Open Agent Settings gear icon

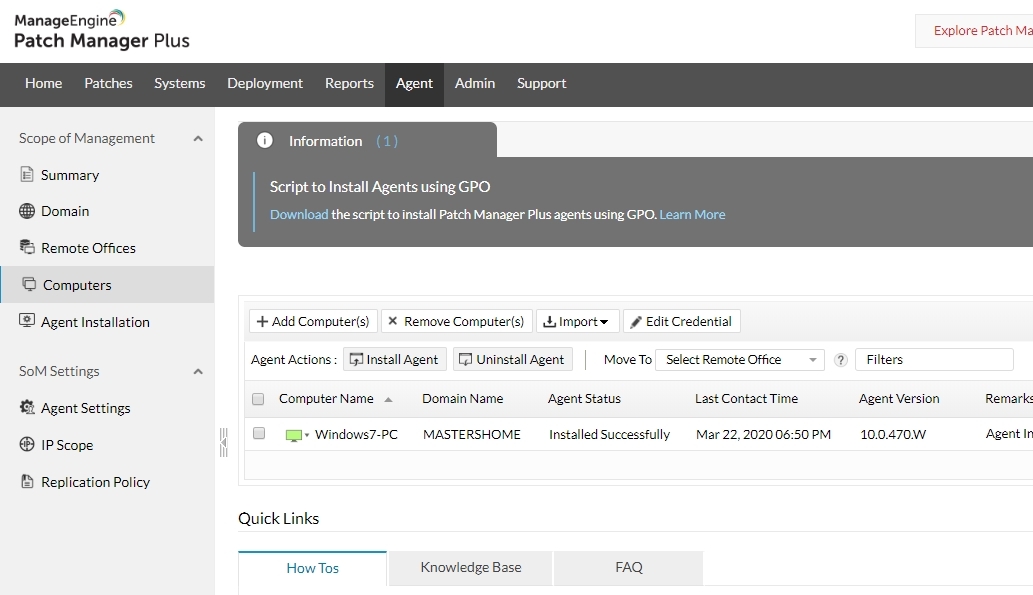(27, 408)
